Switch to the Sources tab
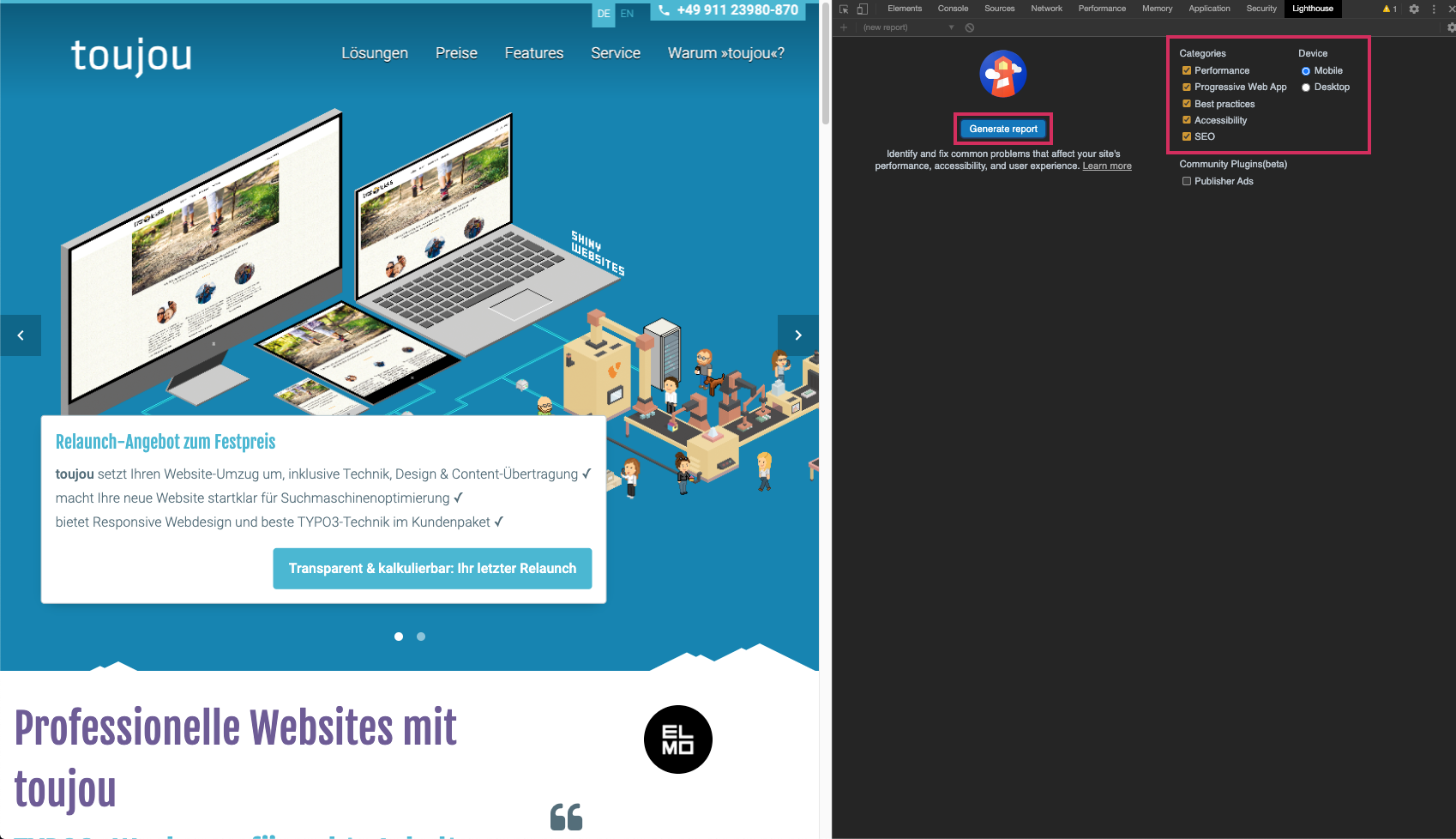This screenshot has height=839, width=1456. 1000,9
